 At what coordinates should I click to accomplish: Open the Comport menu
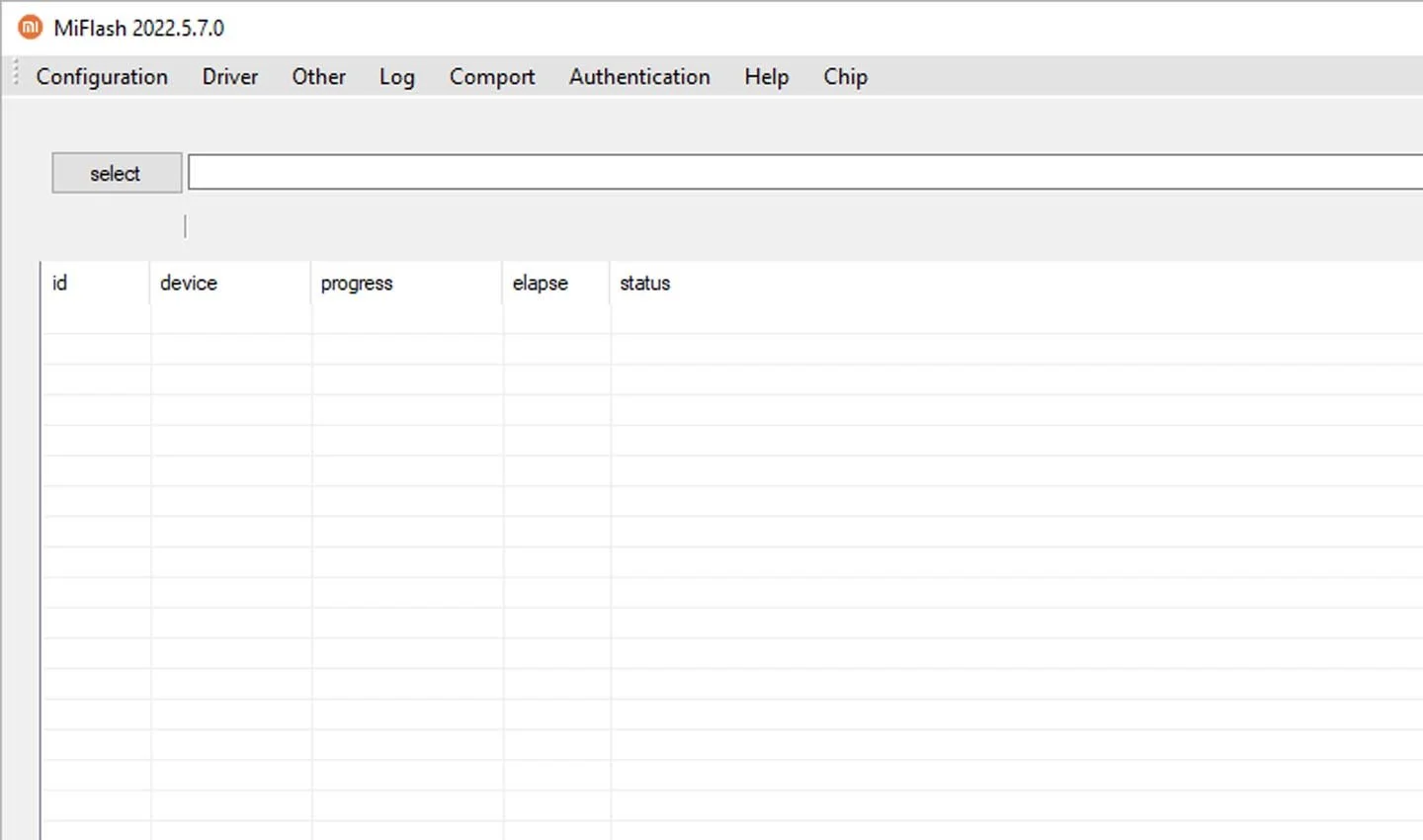(x=492, y=77)
